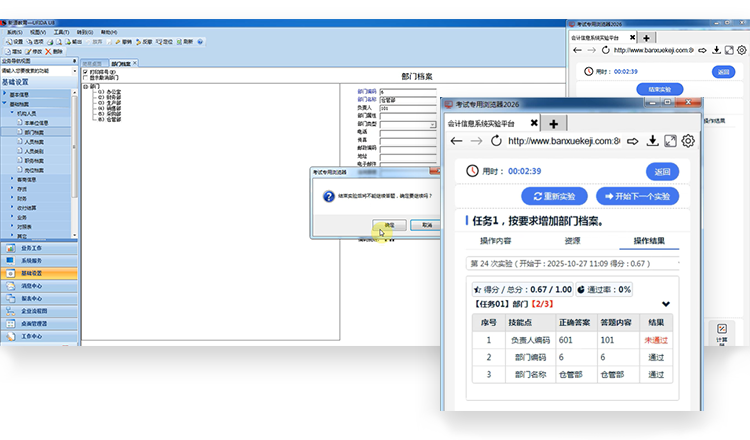Viewport: 750px width, 440px height.
Task: Open a new tab with plus button
Action: pyautogui.click(x=553, y=122)
